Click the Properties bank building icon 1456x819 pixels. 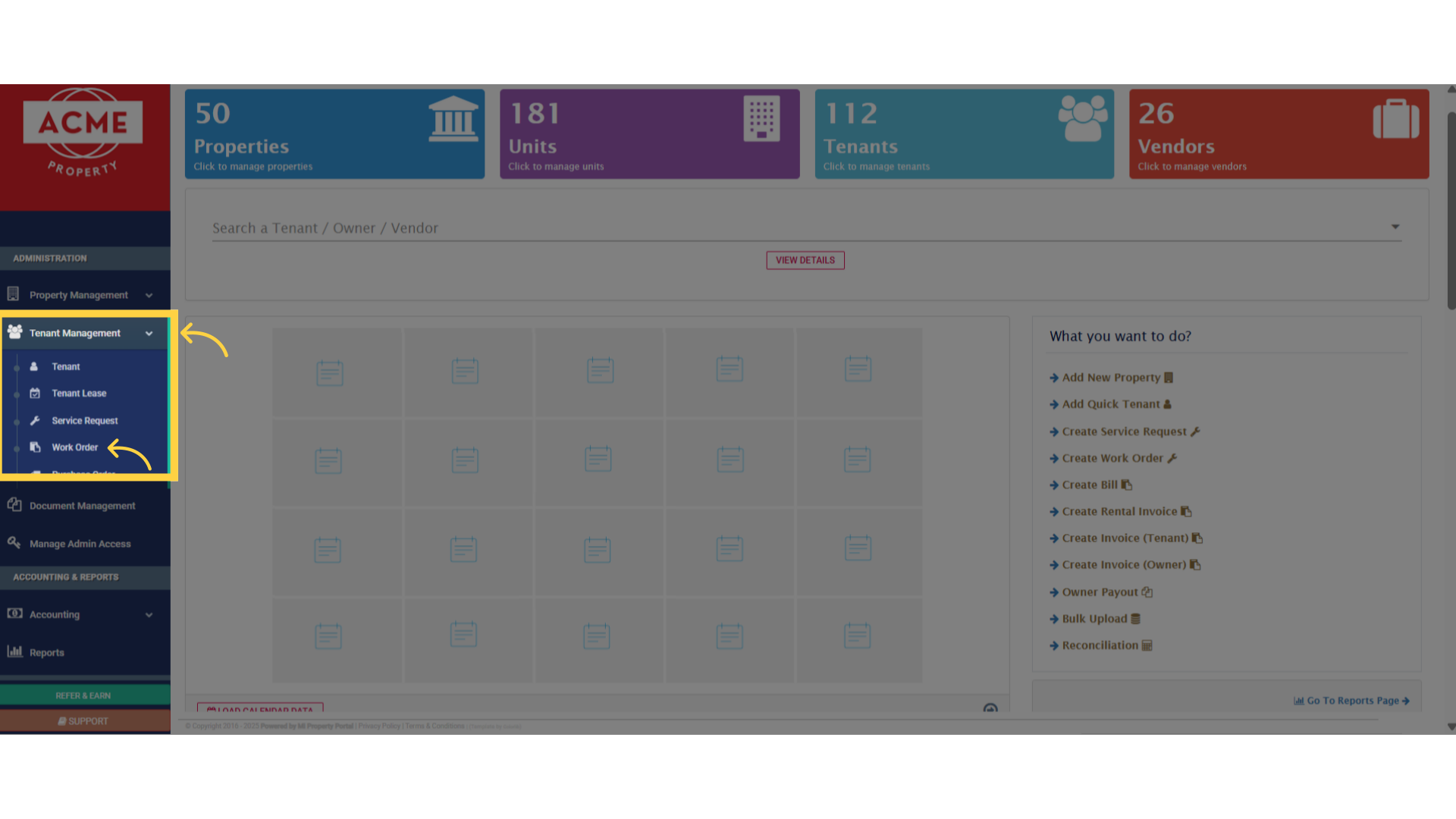click(x=453, y=119)
